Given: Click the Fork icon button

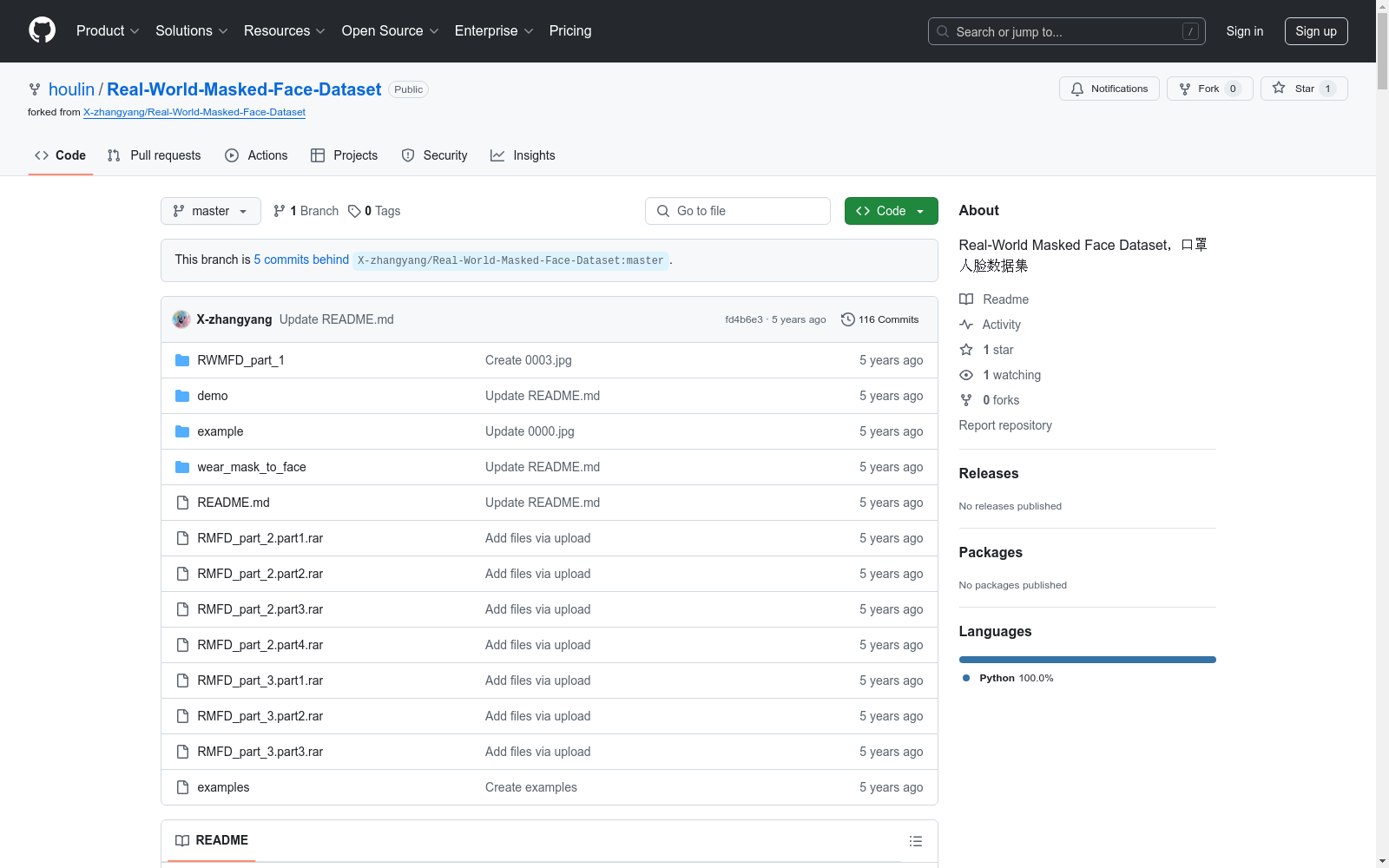Looking at the screenshot, I should pyautogui.click(x=1185, y=89).
